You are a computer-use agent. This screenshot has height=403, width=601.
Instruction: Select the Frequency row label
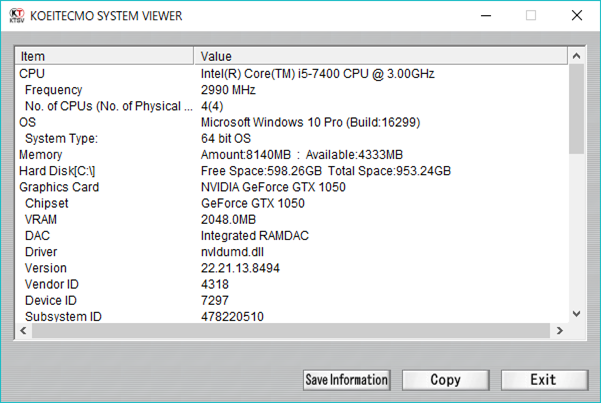point(54,90)
